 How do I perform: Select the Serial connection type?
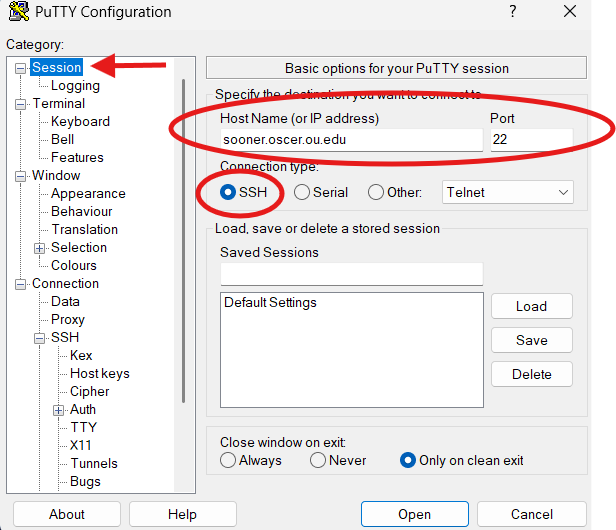(x=302, y=192)
